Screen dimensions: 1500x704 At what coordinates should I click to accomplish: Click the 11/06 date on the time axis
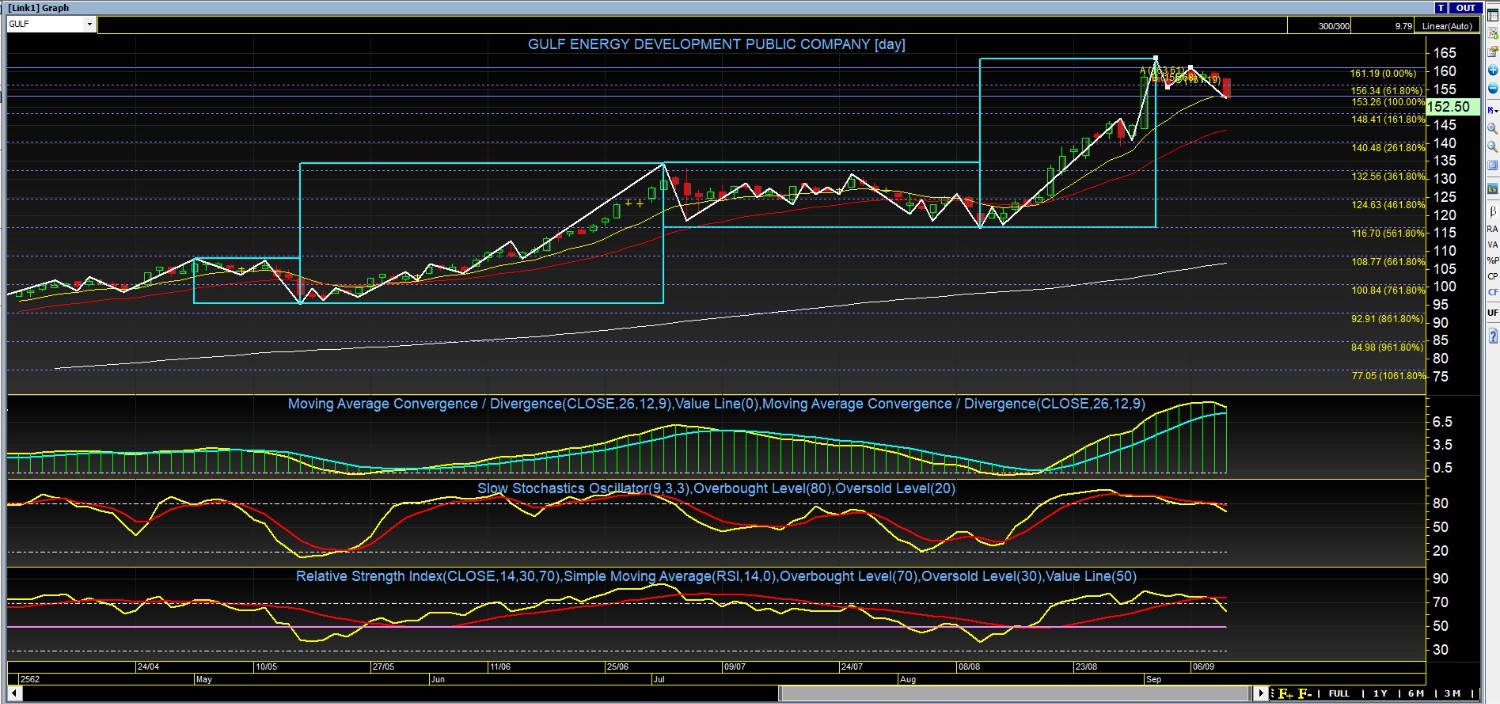[500, 666]
